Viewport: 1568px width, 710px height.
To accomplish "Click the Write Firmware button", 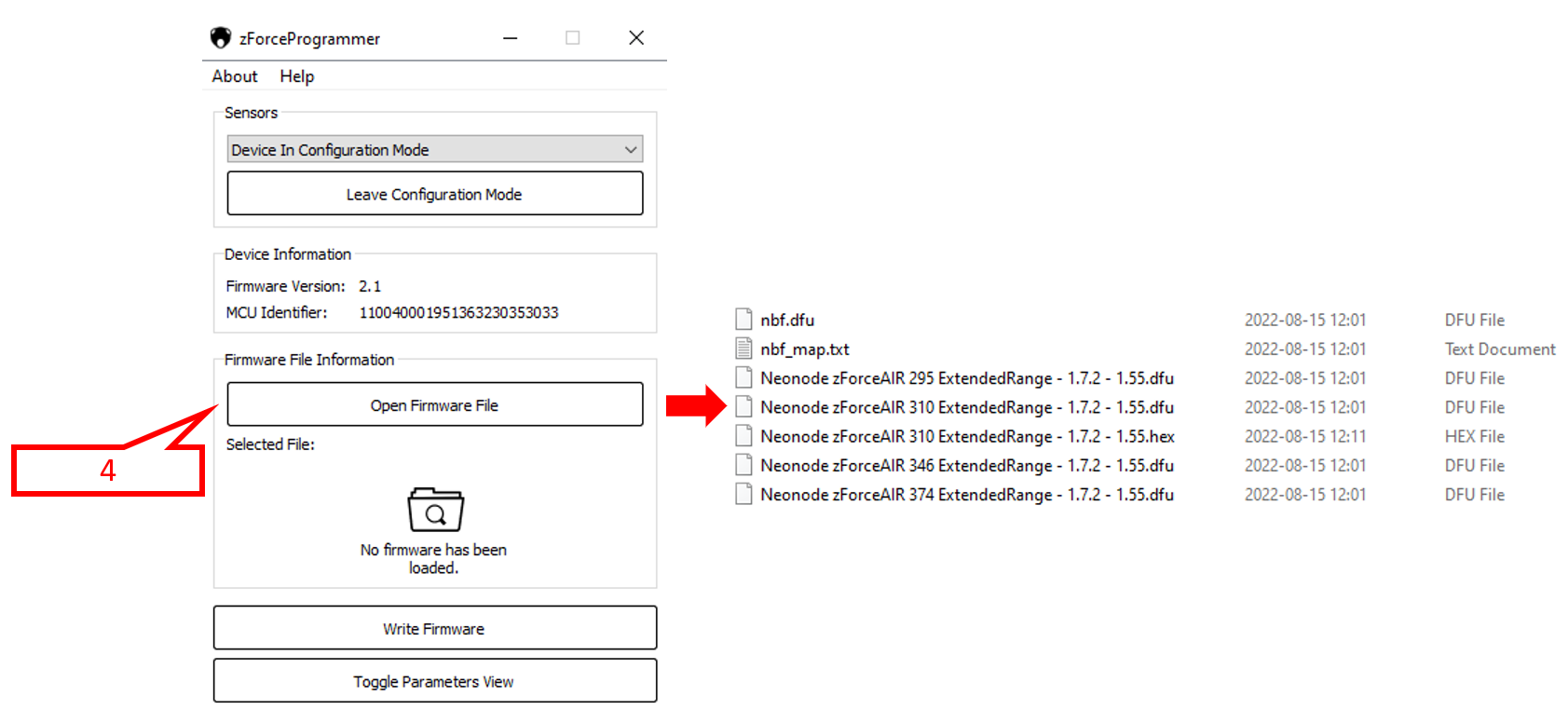I will coord(434,629).
